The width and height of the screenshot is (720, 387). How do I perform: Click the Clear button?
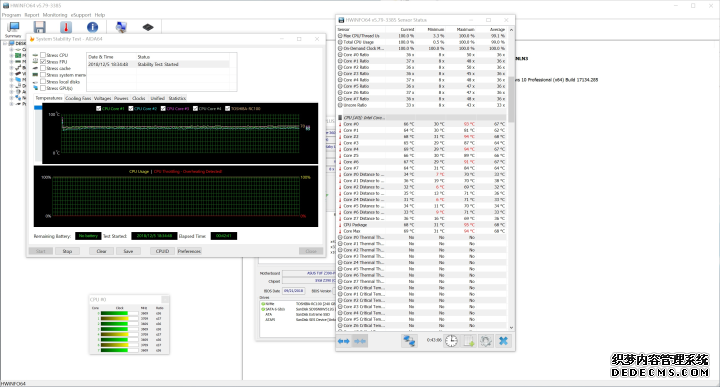(101, 251)
